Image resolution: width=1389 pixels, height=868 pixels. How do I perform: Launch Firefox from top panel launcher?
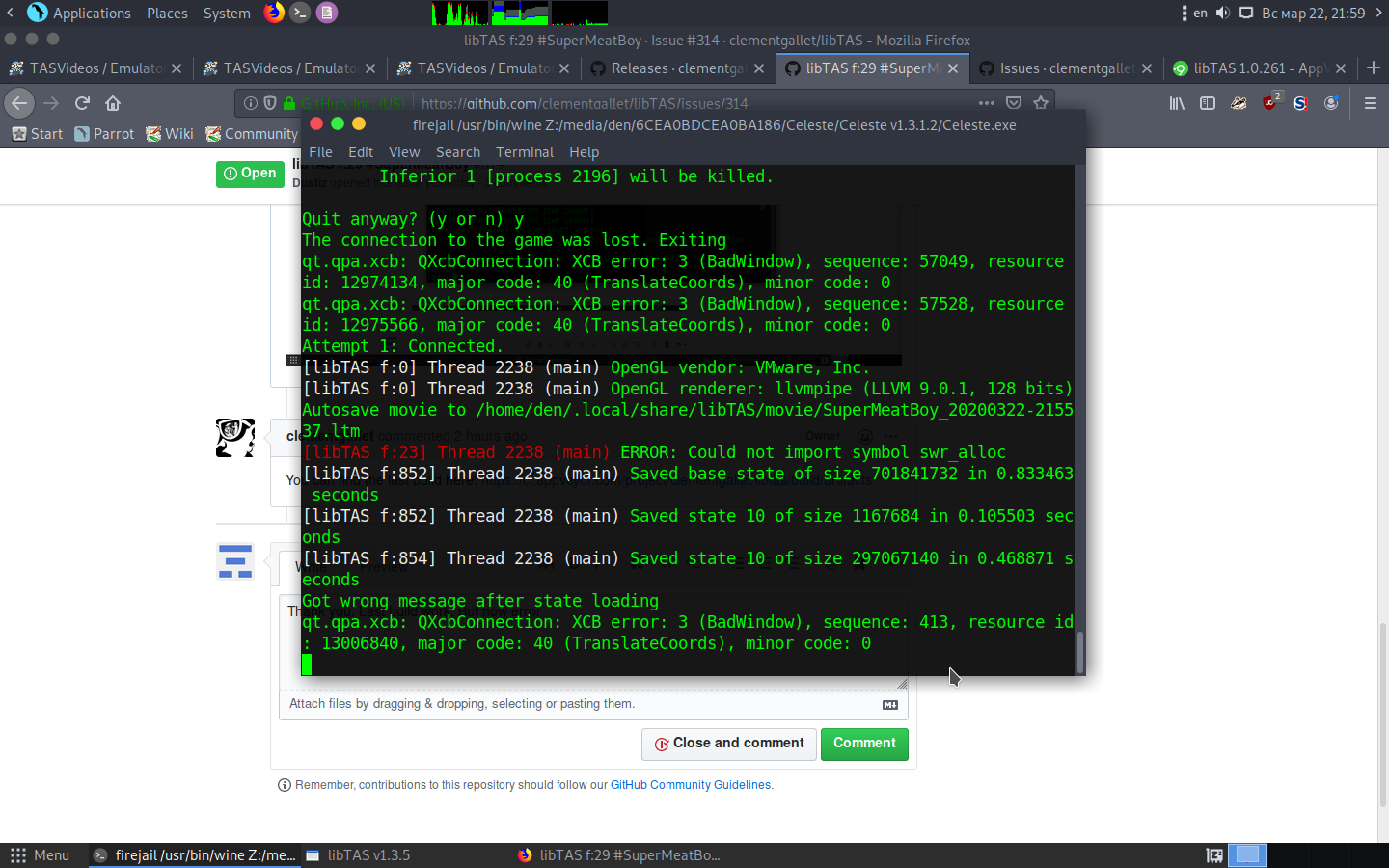(x=274, y=13)
